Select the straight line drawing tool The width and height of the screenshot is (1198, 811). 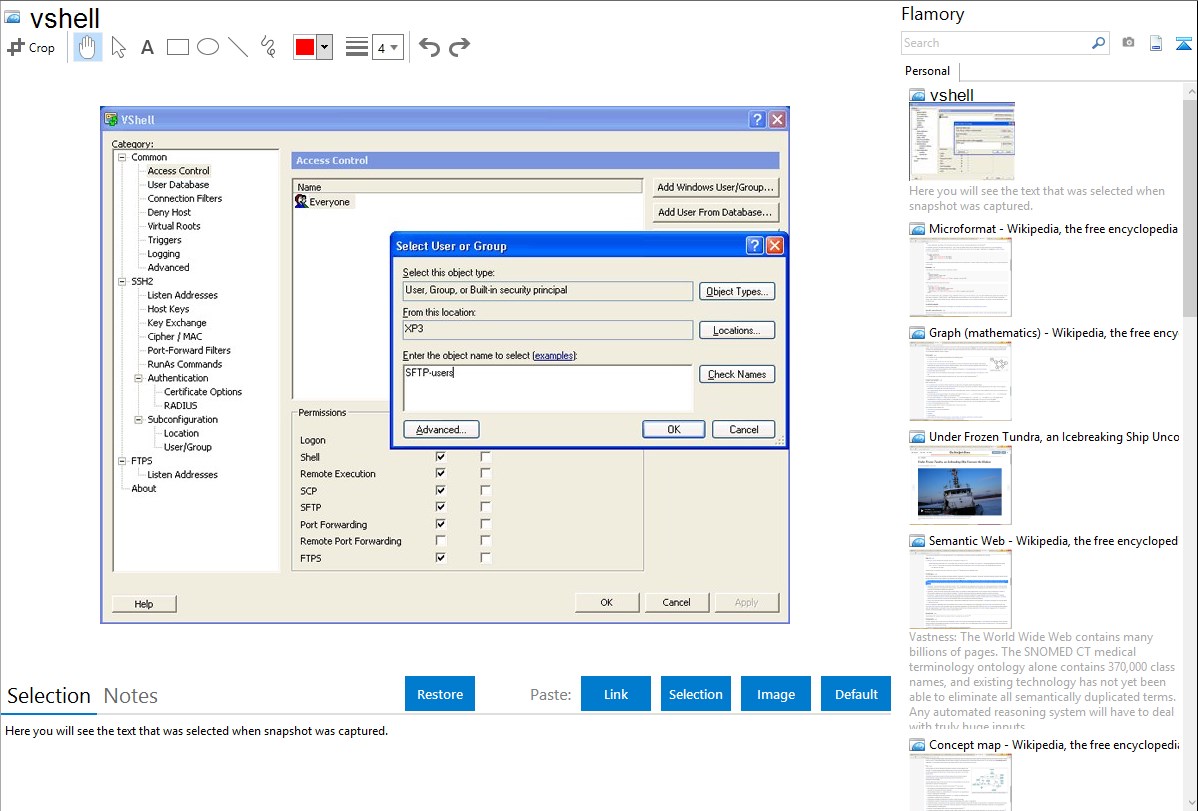[x=238, y=47]
